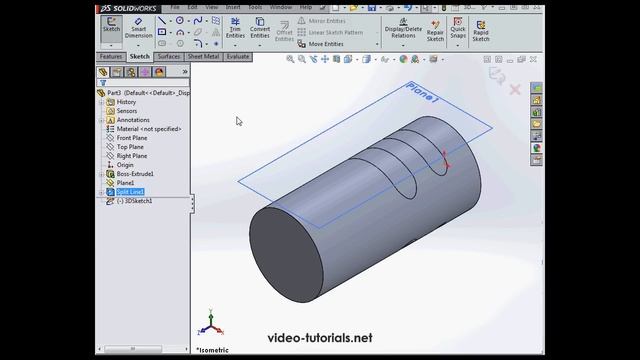Click the Sketch tool button
Viewport: 640px width, 360px height.
pyautogui.click(x=111, y=28)
